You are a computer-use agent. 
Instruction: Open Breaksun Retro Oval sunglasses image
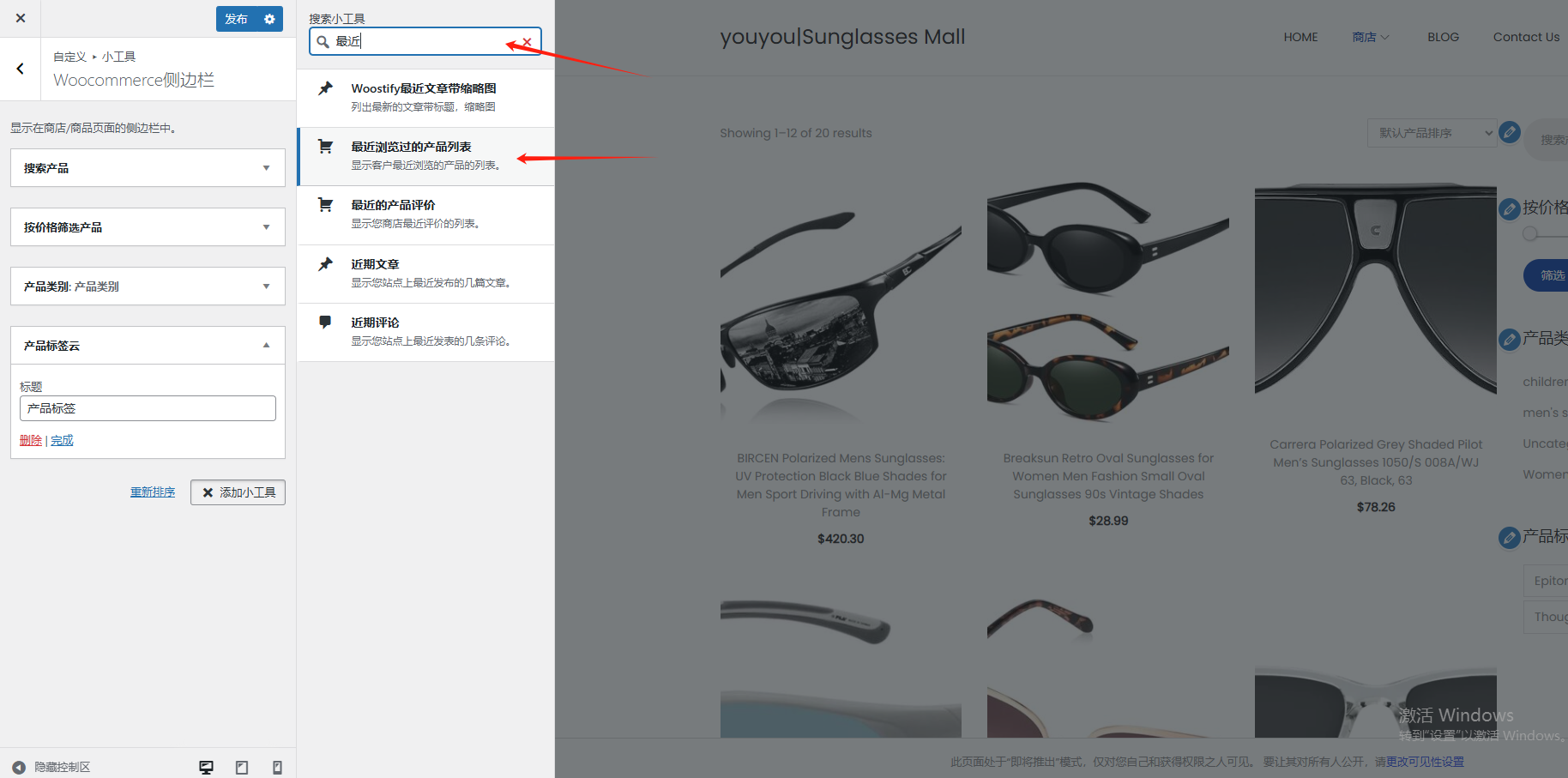(x=1108, y=305)
